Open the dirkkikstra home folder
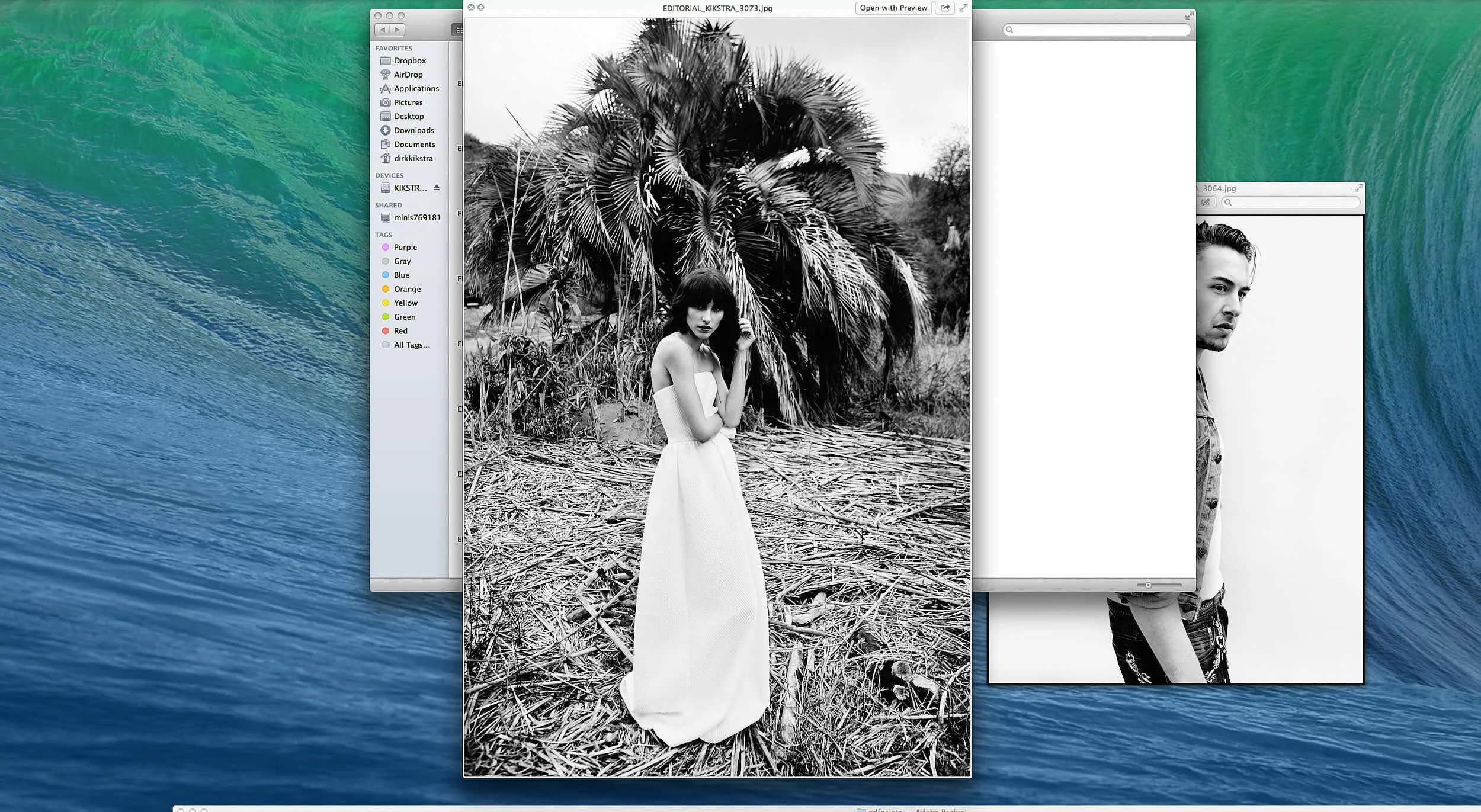1481x812 pixels. point(414,158)
